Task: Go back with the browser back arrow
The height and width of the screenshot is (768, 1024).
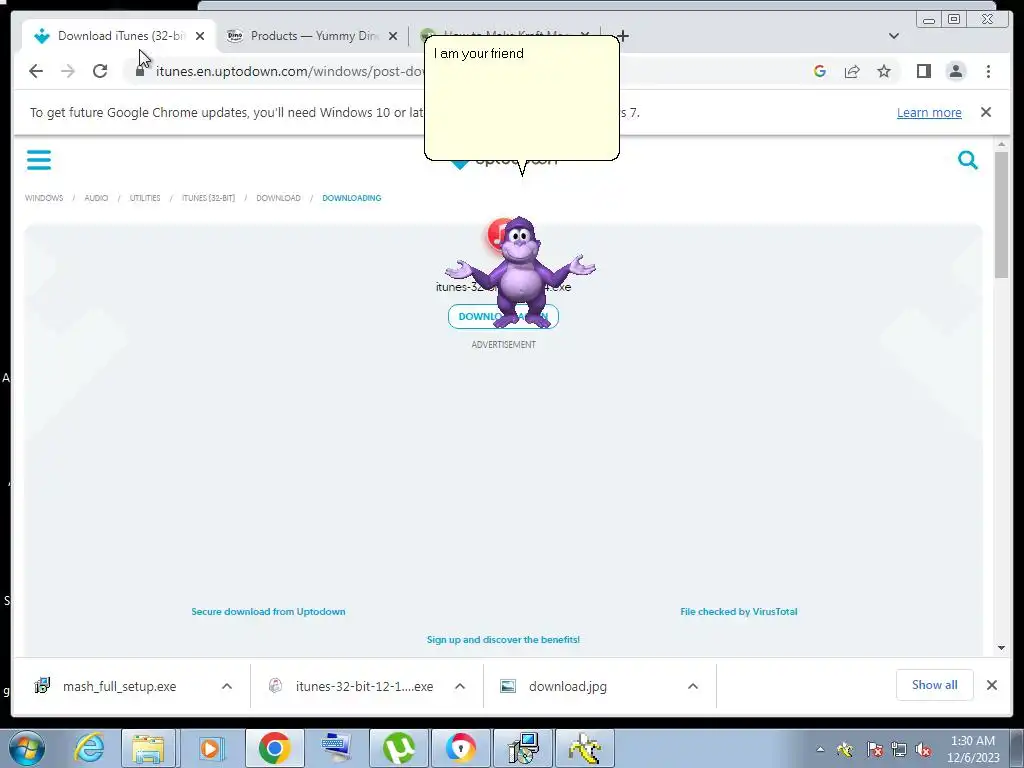Action: pos(36,71)
